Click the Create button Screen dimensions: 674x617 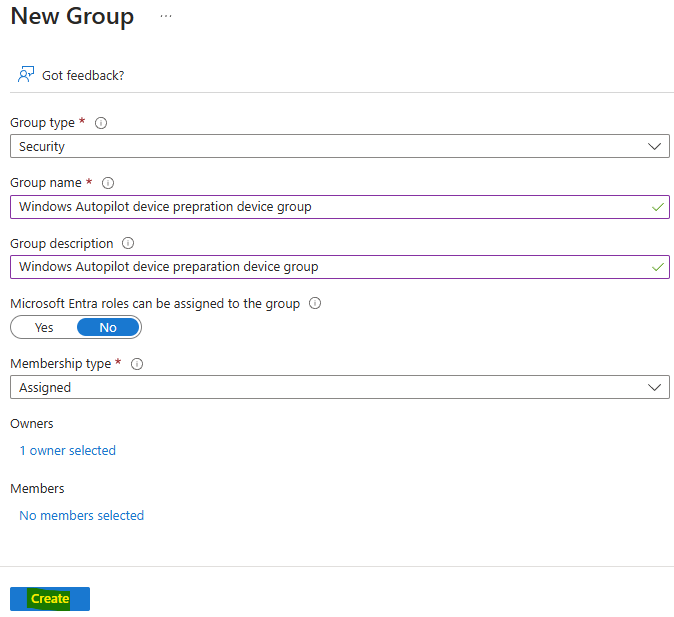point(50,599)
